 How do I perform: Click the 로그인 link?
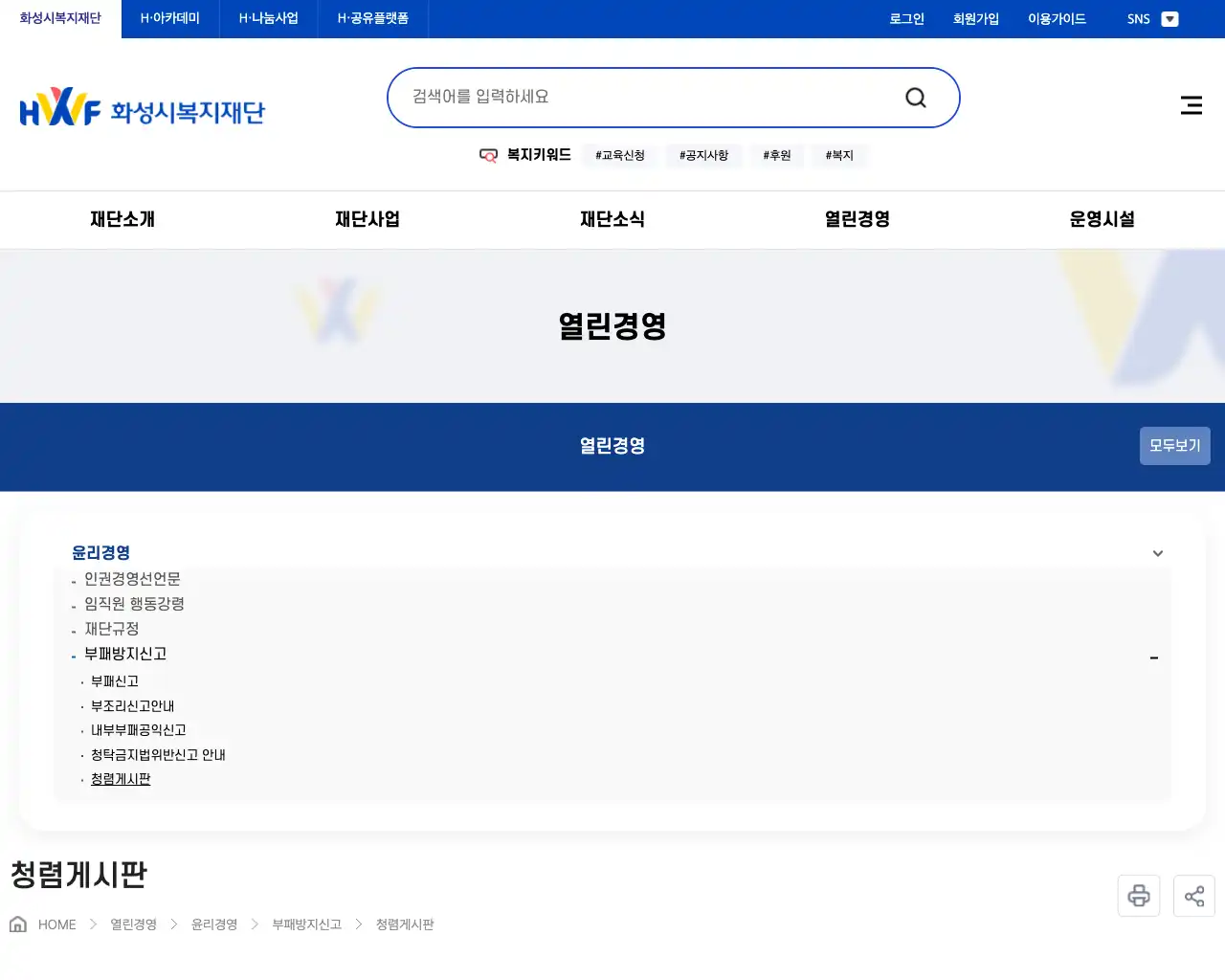tap(905, 18)
